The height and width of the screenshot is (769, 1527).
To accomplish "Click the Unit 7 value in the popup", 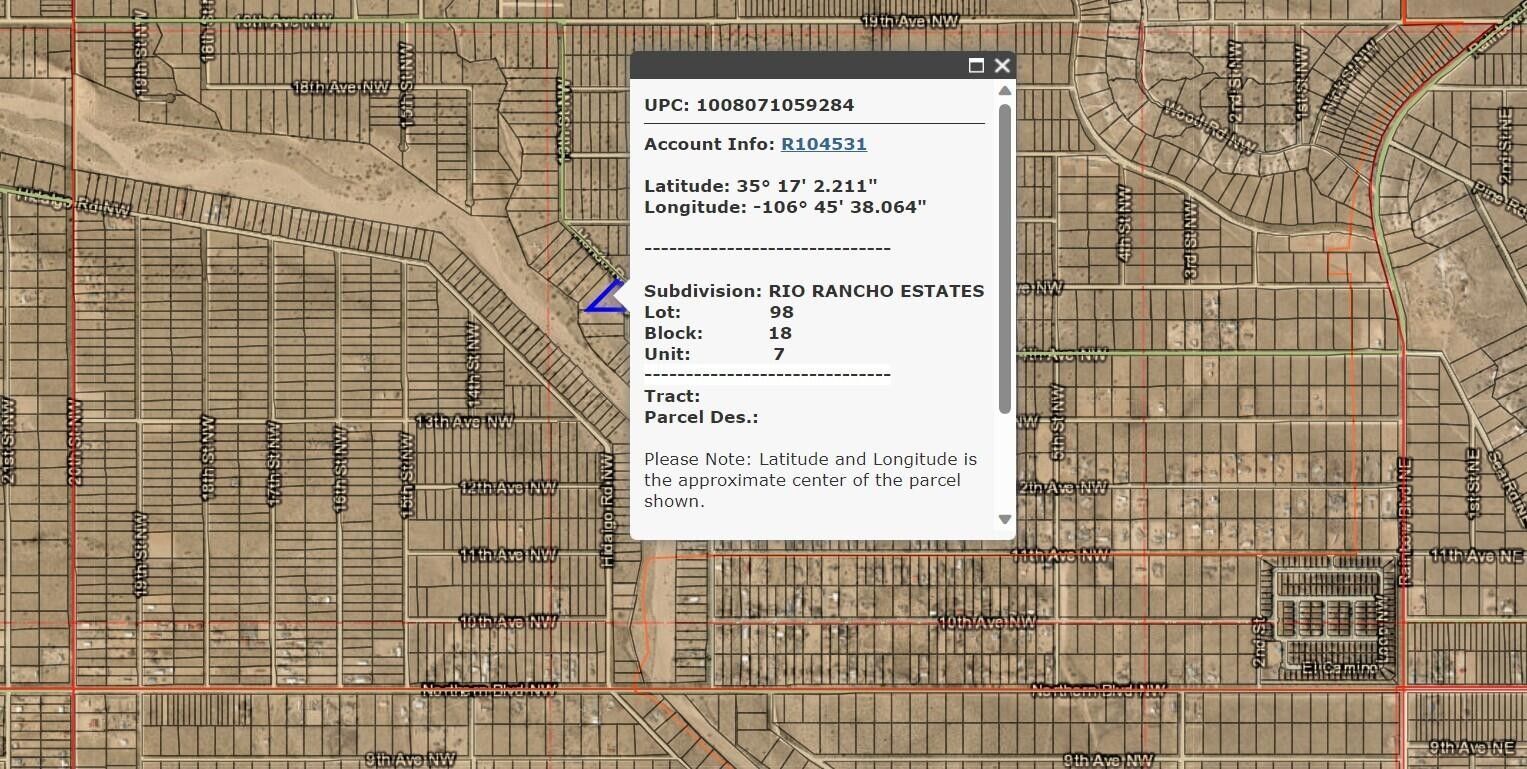I will [779, 353].
